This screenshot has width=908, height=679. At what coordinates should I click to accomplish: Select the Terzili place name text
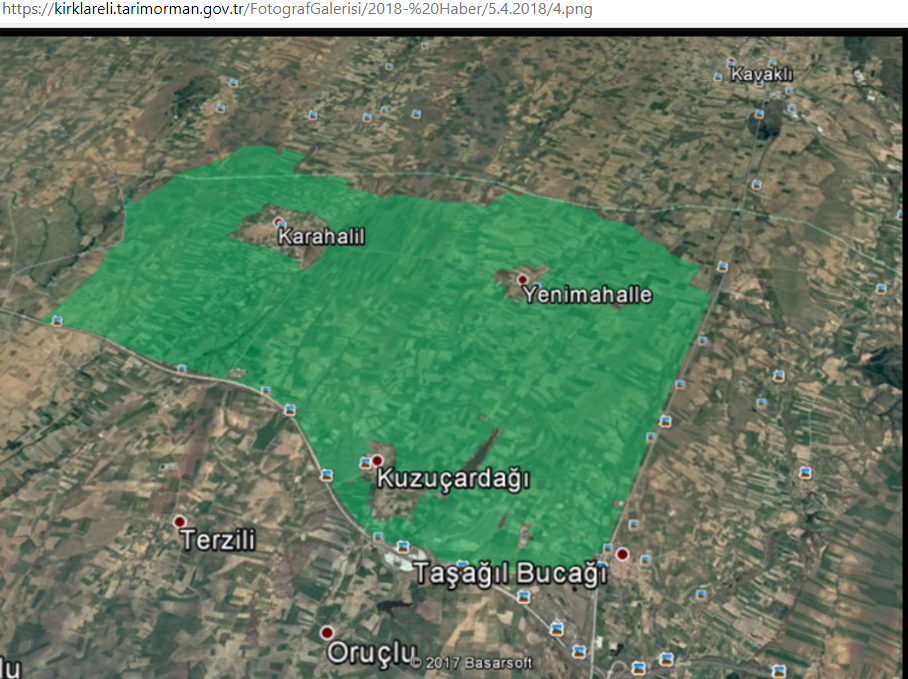pyautogui.click(x=218, y=540)
